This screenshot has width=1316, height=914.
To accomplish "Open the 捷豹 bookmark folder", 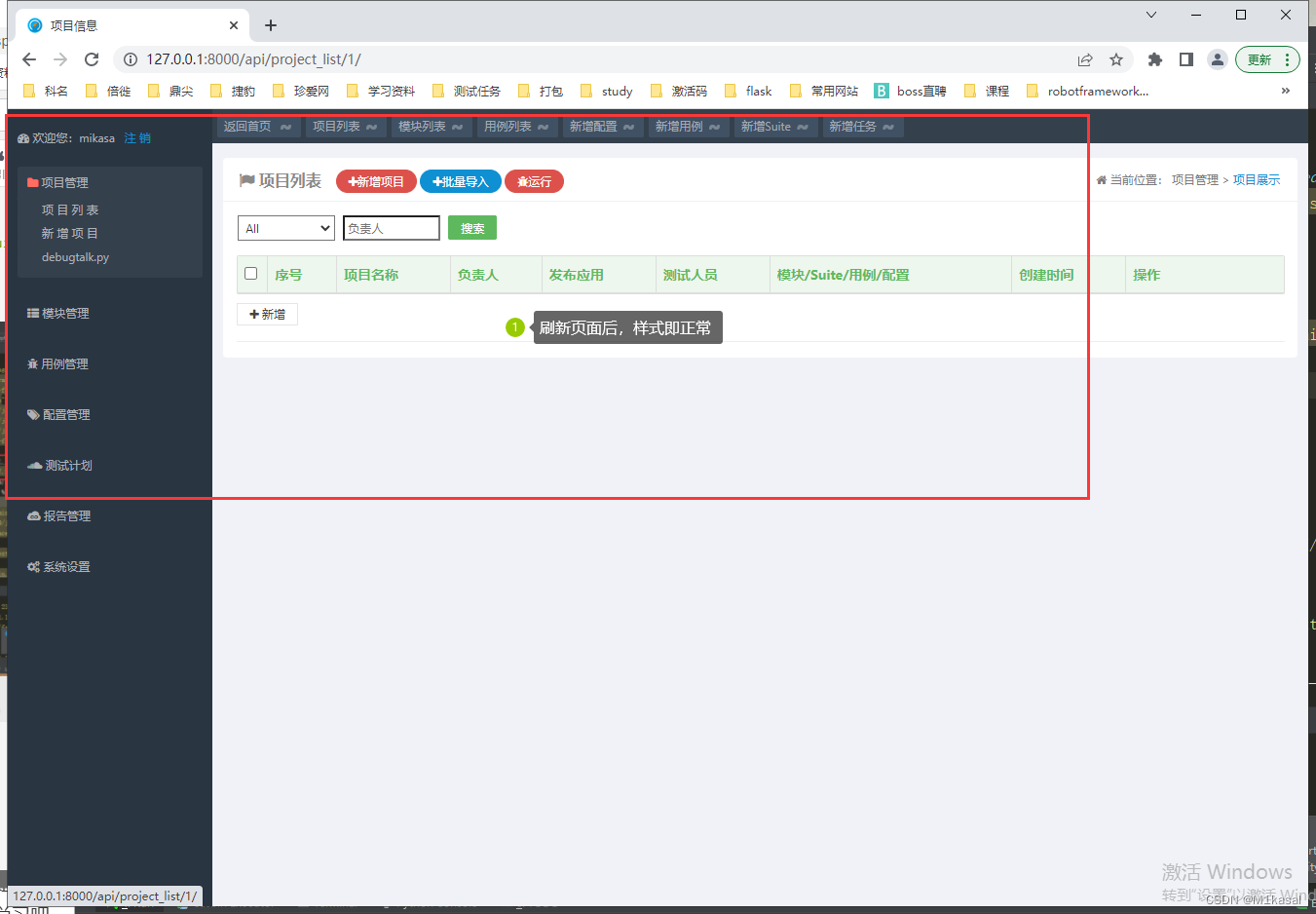I will click(x=233, y=91).
